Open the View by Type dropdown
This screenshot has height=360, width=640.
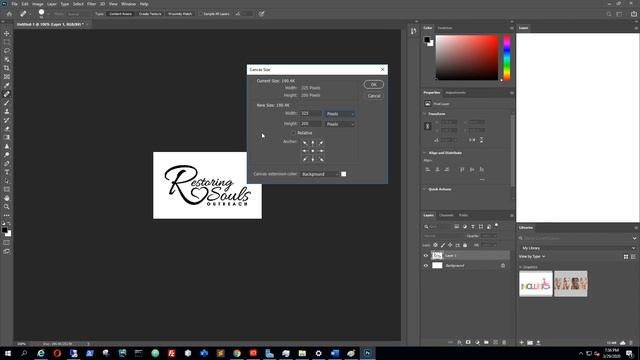coord(532,256)
